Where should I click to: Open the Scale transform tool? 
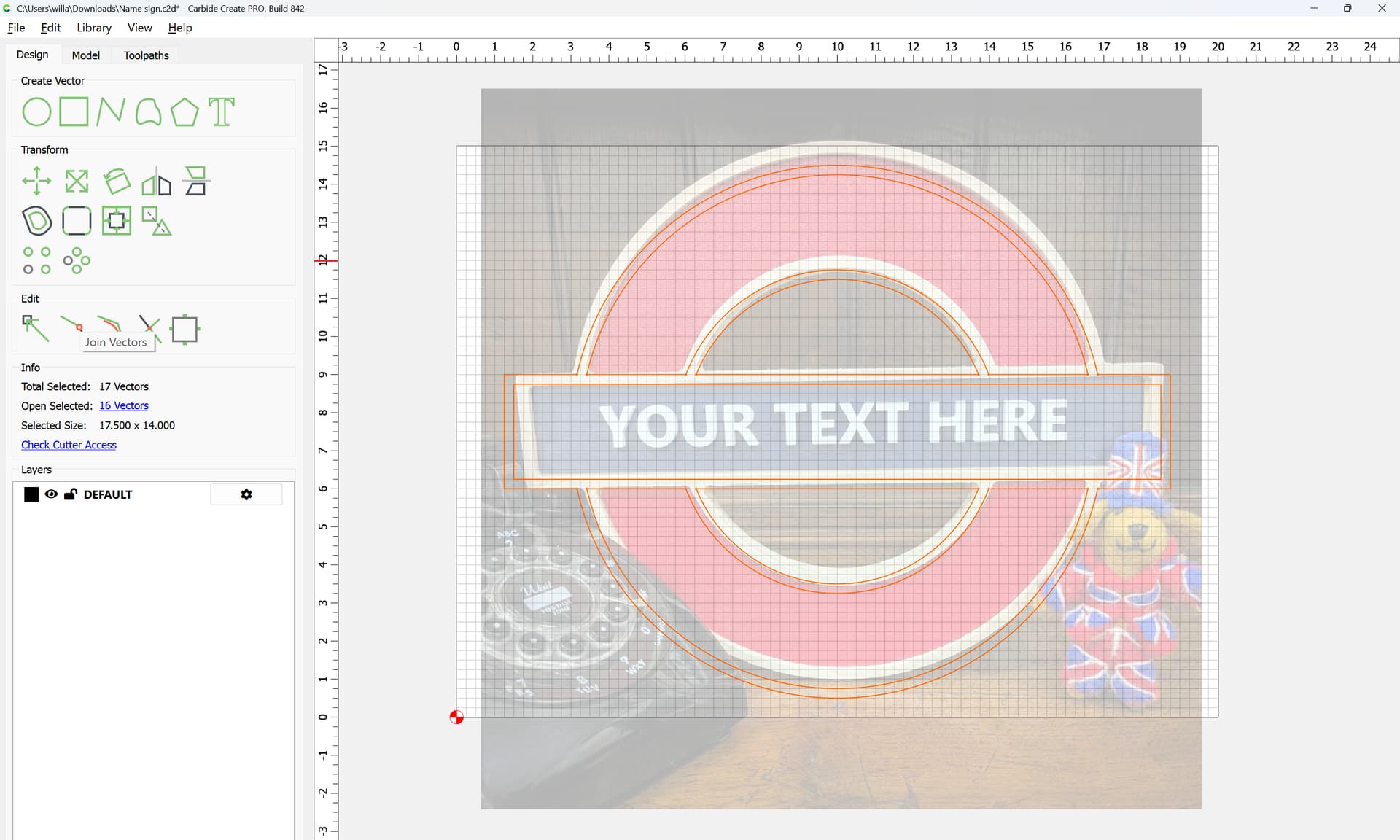click(x=77, y=181)
